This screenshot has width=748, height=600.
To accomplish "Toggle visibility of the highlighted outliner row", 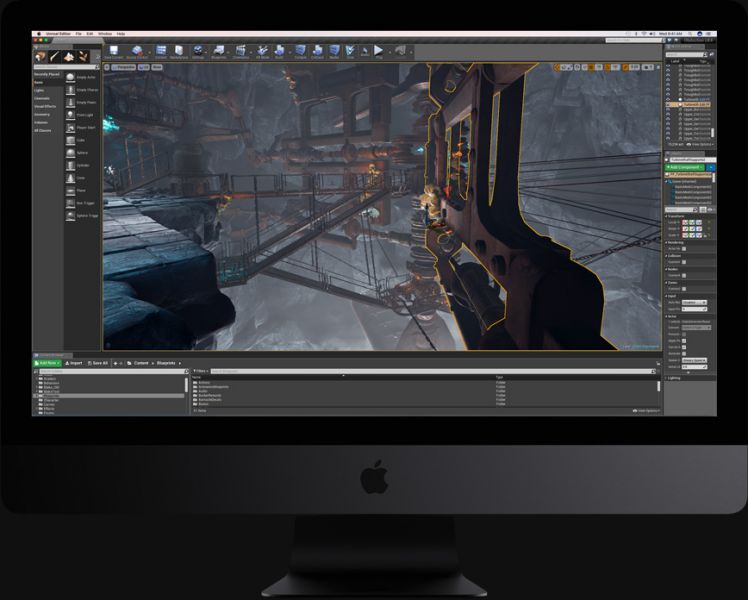I will click(668, 104).
